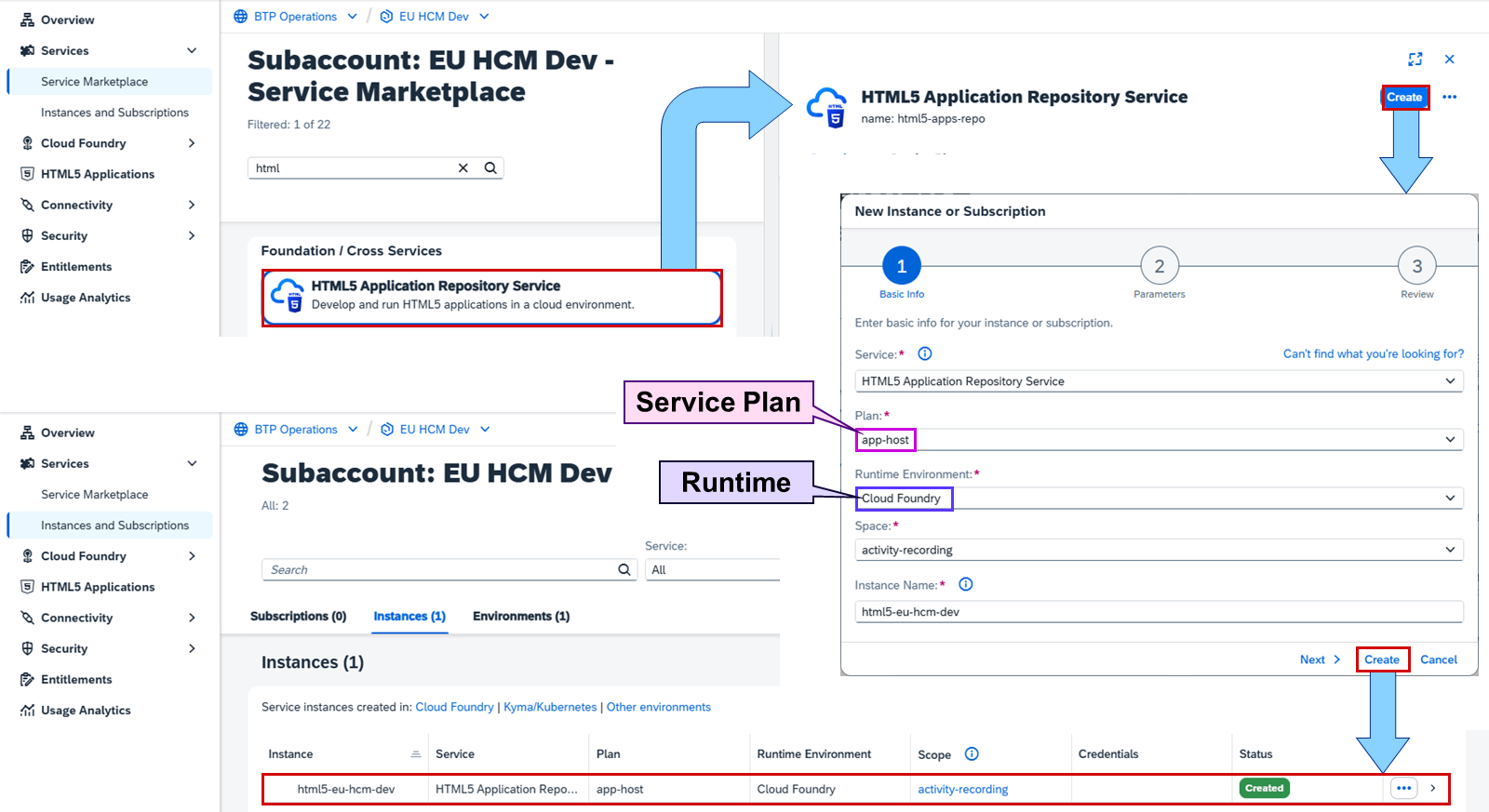Switch to the Subscriptions (0) tab

(298, 616)
